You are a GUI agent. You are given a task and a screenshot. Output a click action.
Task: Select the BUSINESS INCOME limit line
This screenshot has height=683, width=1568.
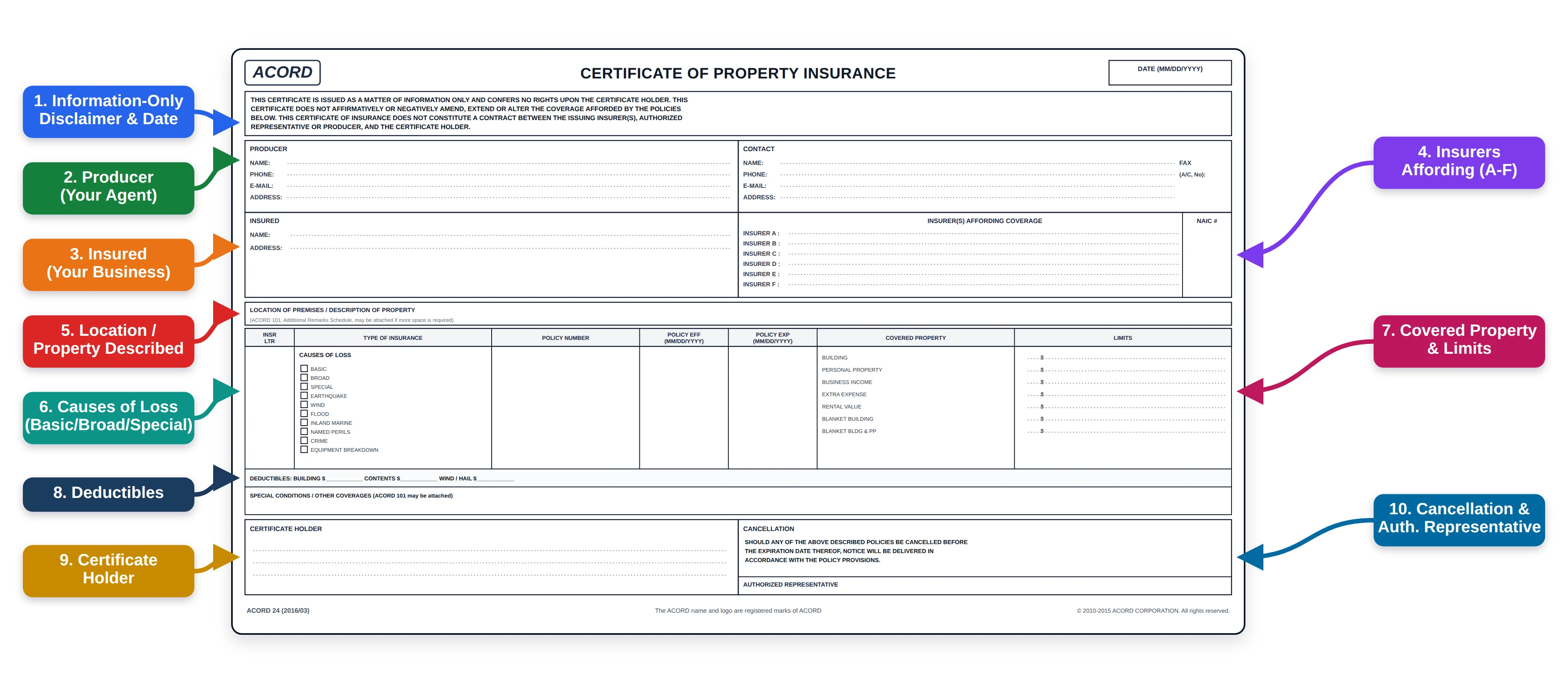(1125, 382)
